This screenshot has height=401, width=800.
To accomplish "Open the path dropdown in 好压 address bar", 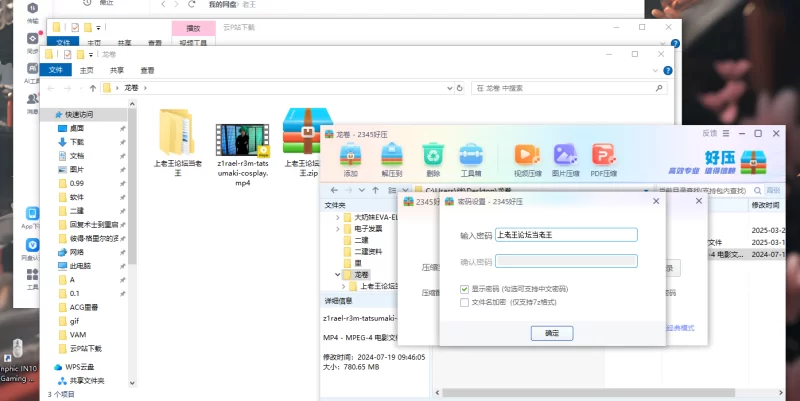I will coord(646,190).
